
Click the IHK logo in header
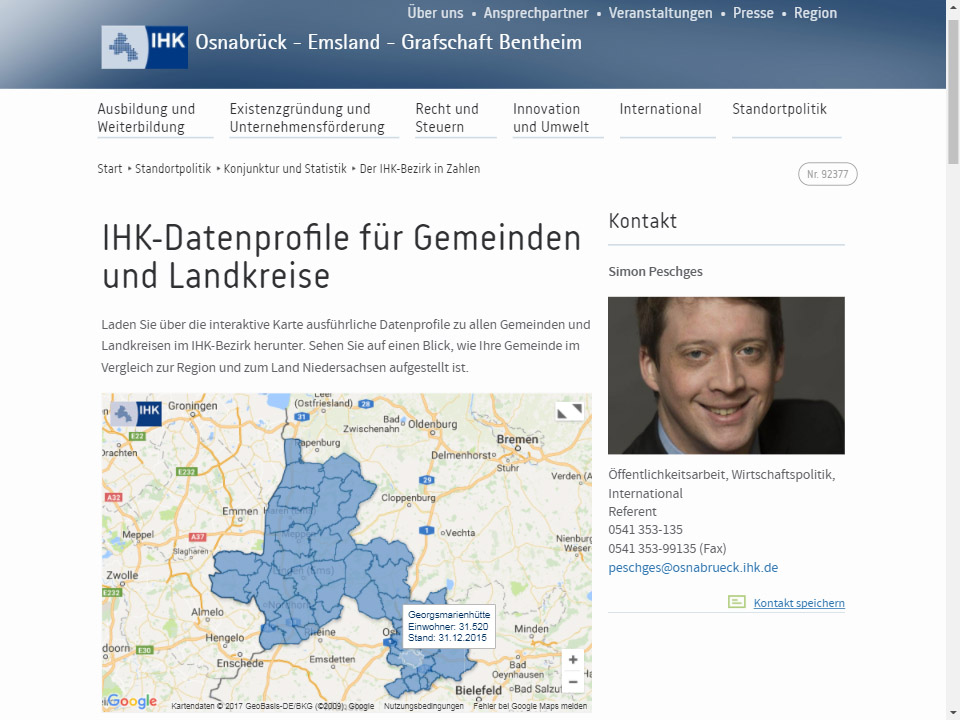[144, 47]
